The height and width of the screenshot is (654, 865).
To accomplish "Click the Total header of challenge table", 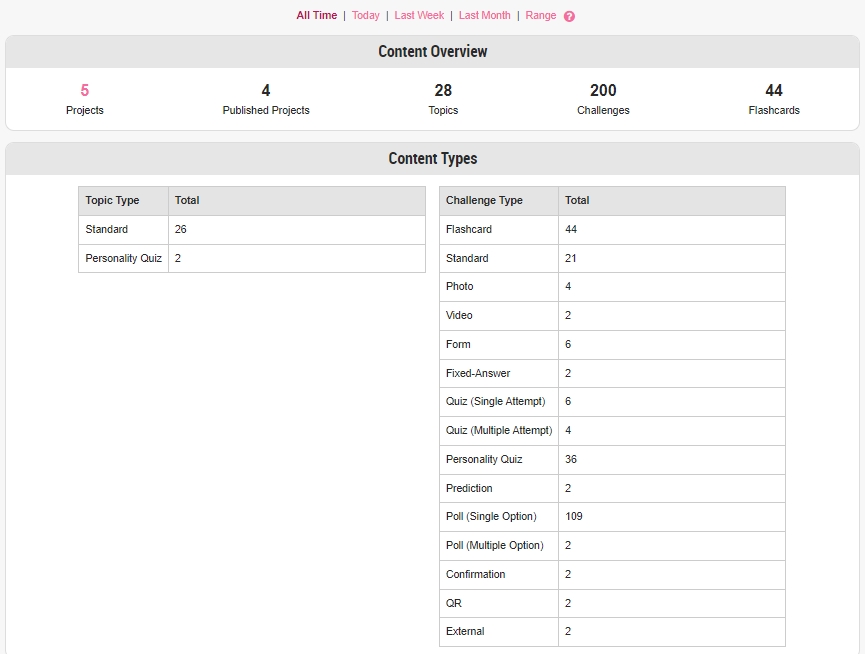I will (x=672, y=201).
